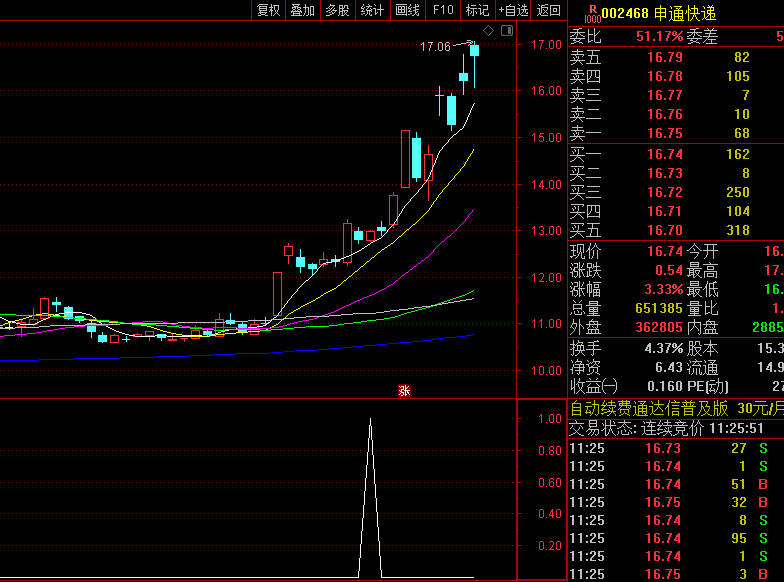This screenshot has height=582, width=784.
Task: Open the 统计 statistics menu
Action: click(x=372, y=10)
